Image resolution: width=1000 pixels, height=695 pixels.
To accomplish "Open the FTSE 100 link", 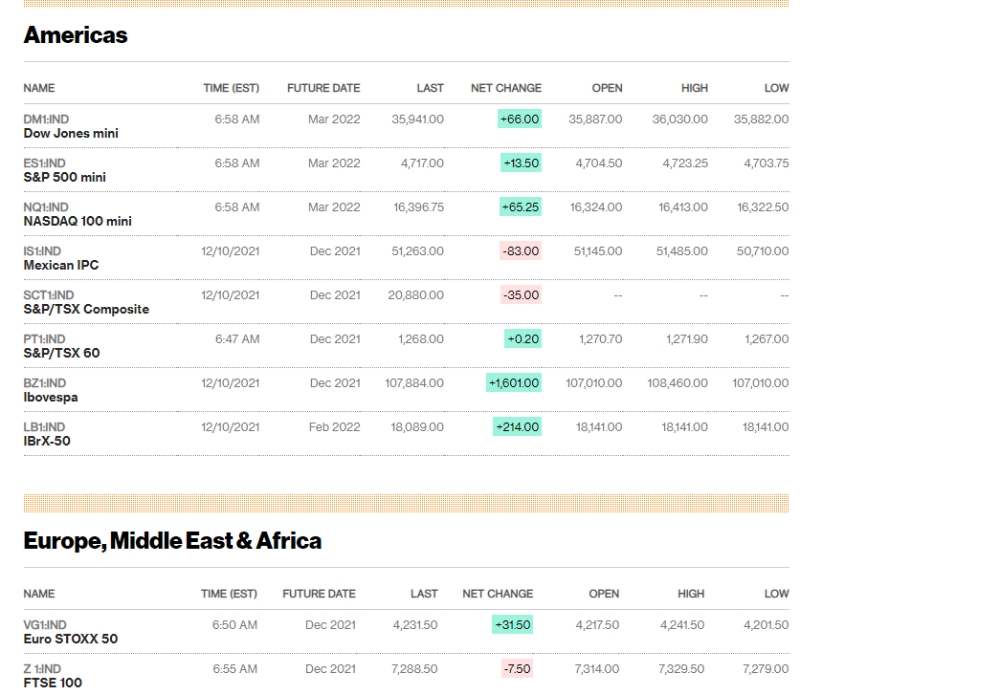I will 53,683.
